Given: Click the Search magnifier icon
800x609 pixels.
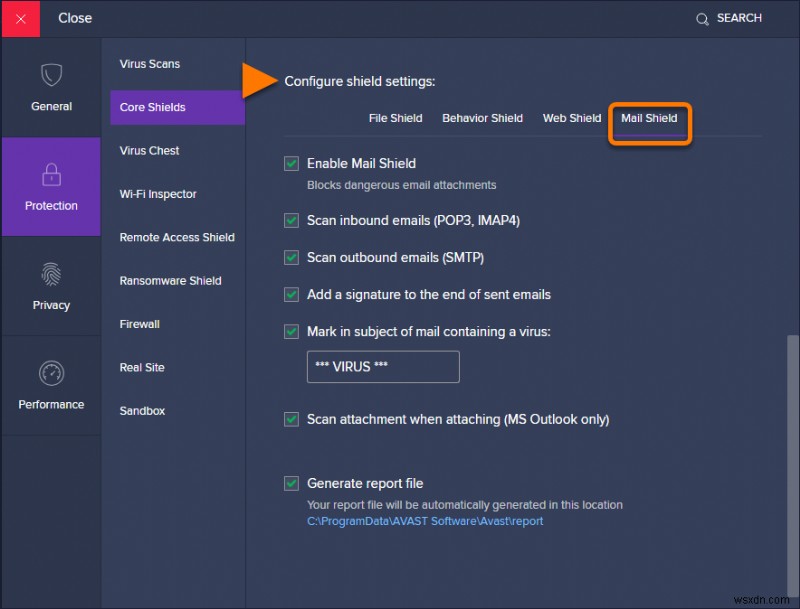Looking at the screenshot, I should point(701,18).
